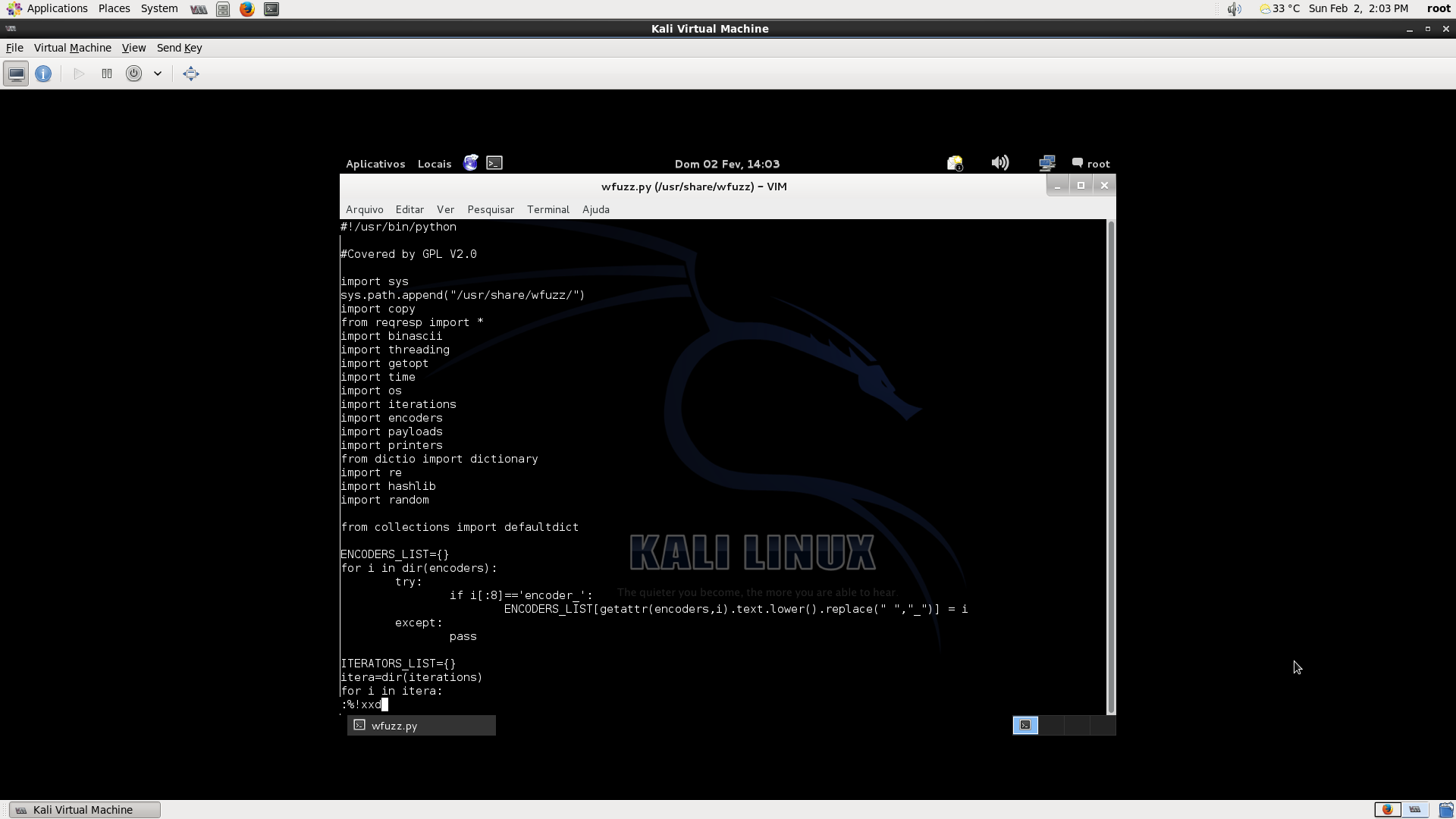The image size is (1456, 819).
Task: Click the Run virtual machine play button
Action: point(79,74)
